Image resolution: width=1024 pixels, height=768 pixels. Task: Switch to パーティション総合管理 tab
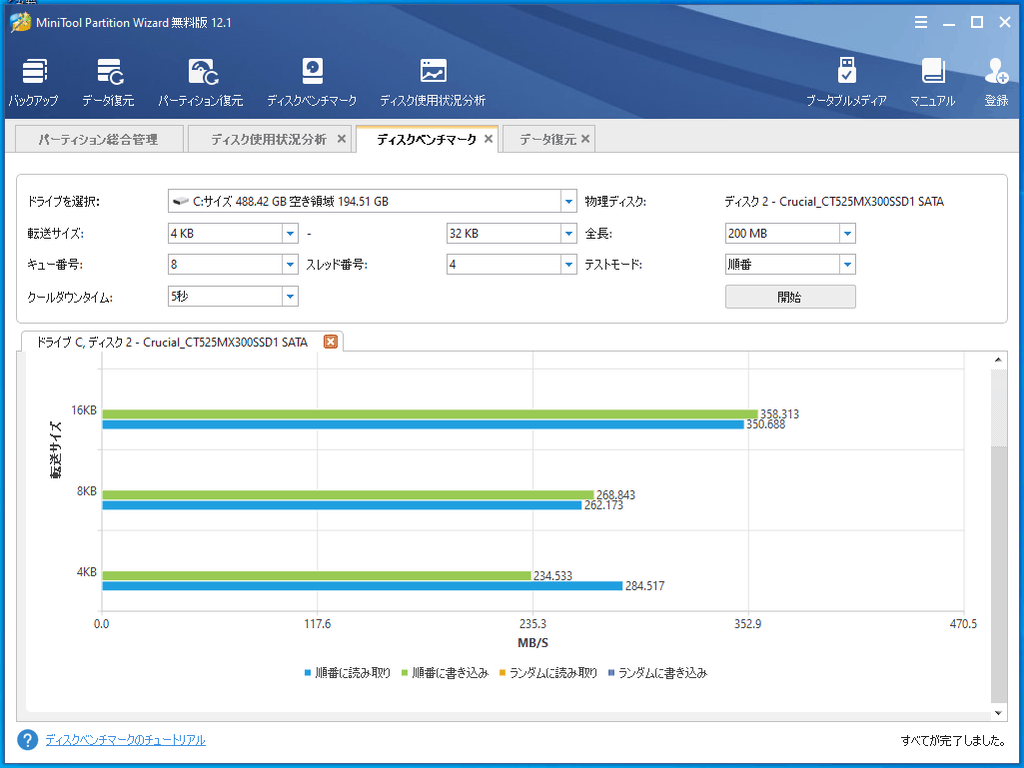coord(98,139)
